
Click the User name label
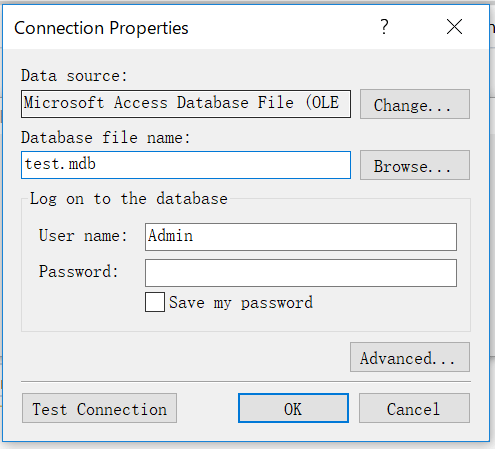[83, 235]
